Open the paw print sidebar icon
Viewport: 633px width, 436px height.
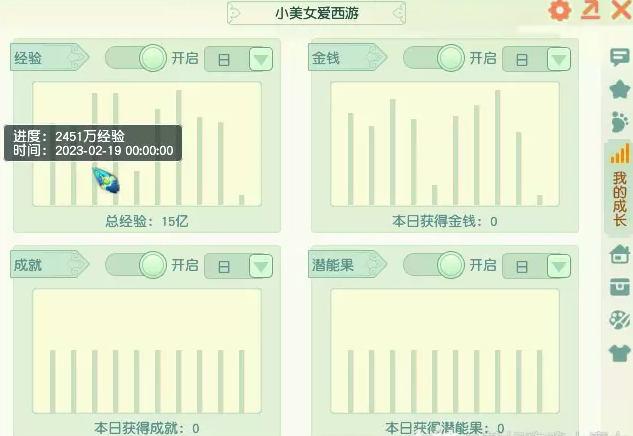click(620, 122)
